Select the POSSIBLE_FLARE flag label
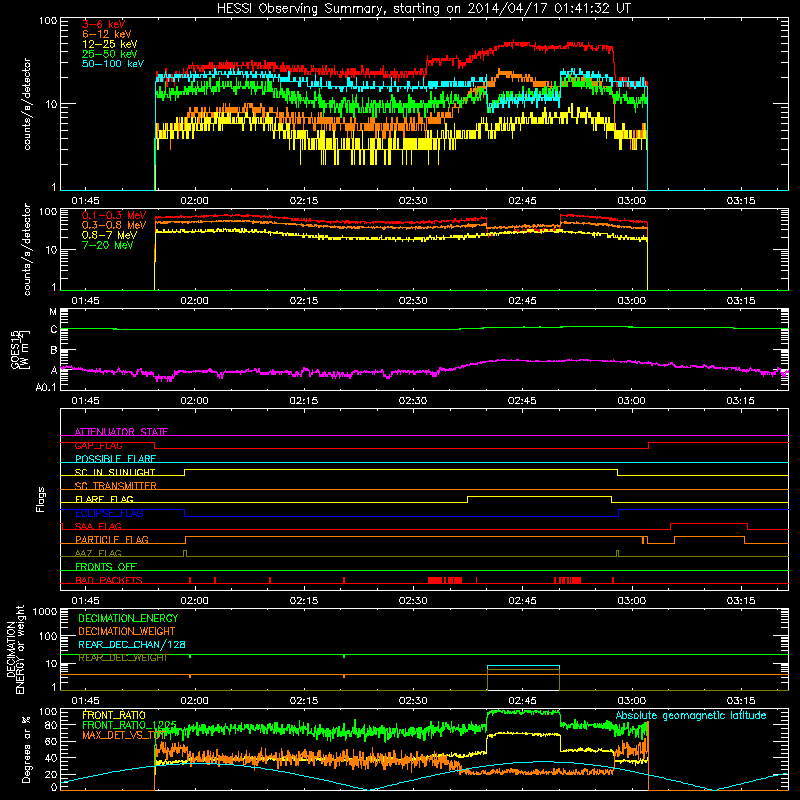The width and height of the screenshot is (800, 800). (115, 459)
